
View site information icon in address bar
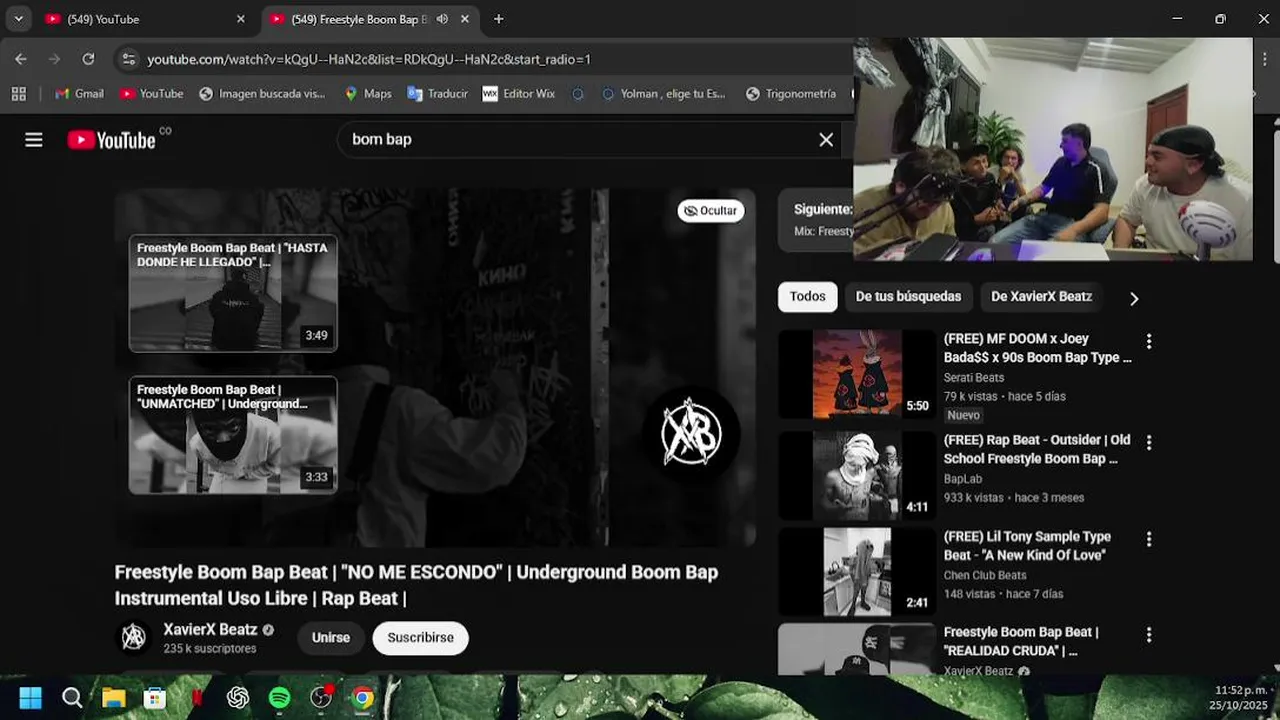[128, 59]
